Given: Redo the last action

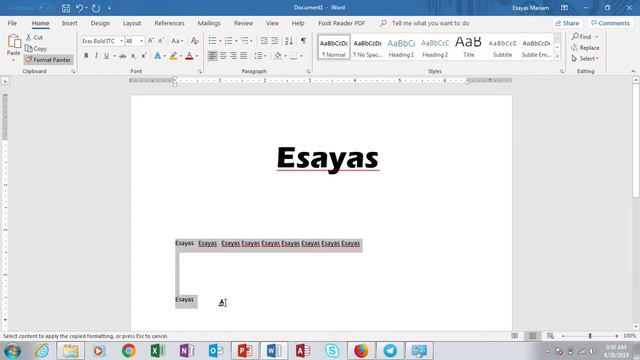Looking at the screenshot, I should [x=96, y=8].
